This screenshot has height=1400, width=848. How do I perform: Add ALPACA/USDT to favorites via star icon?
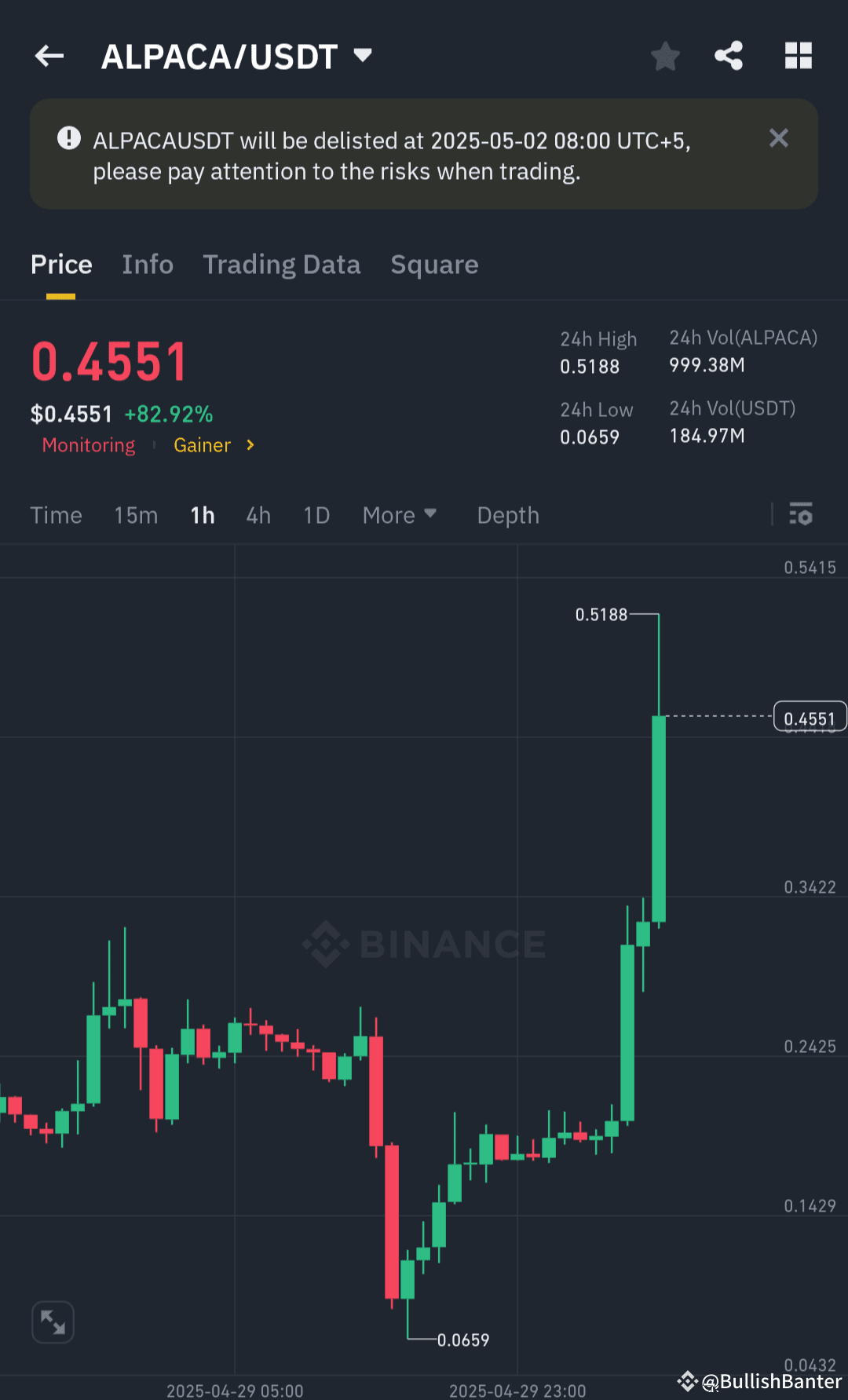(664, 56)
